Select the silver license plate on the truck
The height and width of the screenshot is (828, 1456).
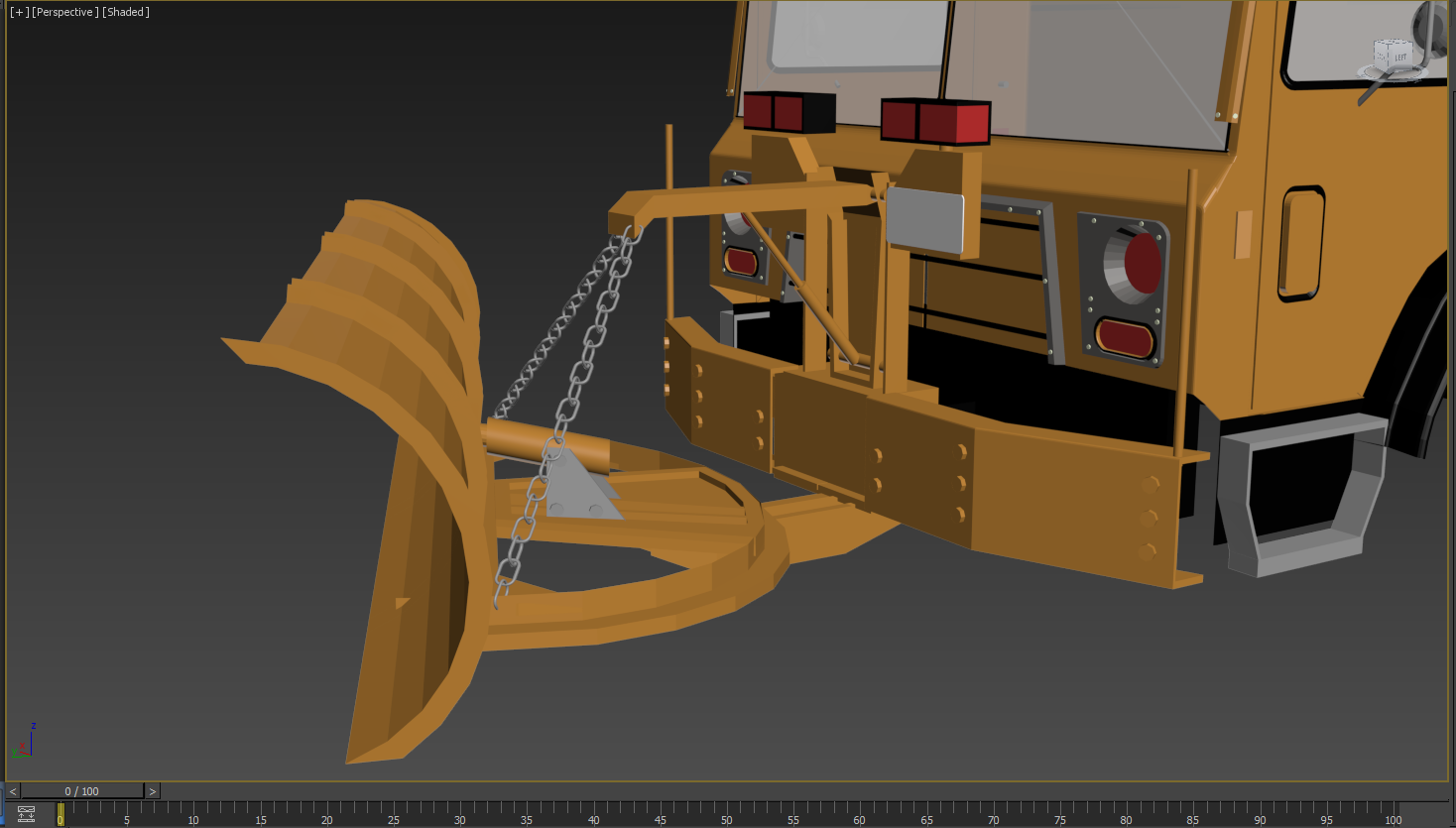click(924, 219)
